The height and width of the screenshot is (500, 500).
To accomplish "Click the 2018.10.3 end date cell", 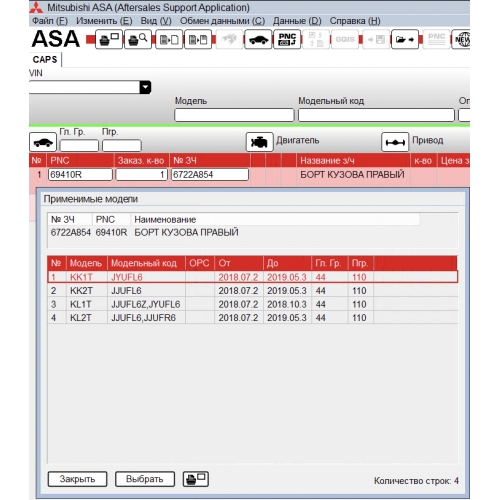I will pos(287,304).
